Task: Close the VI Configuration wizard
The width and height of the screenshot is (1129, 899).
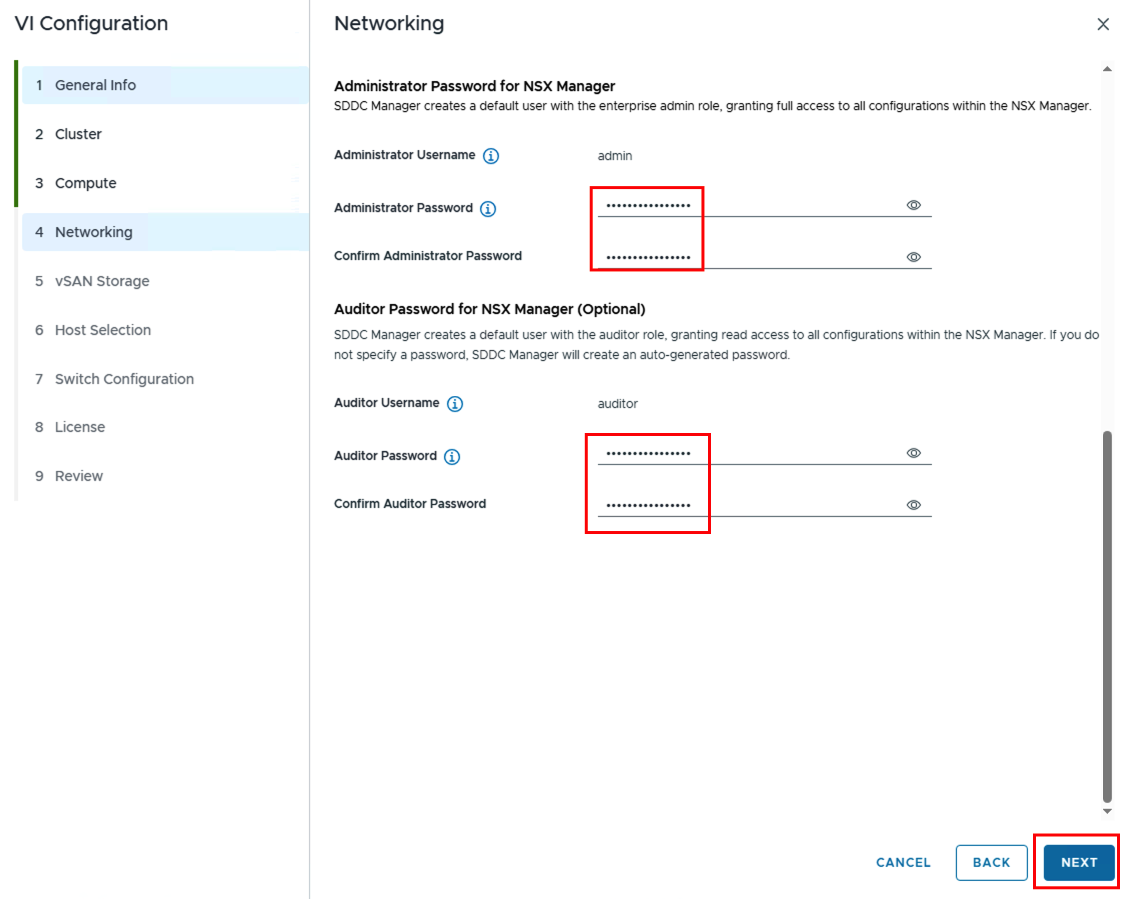Action: tap(1103, 24)
